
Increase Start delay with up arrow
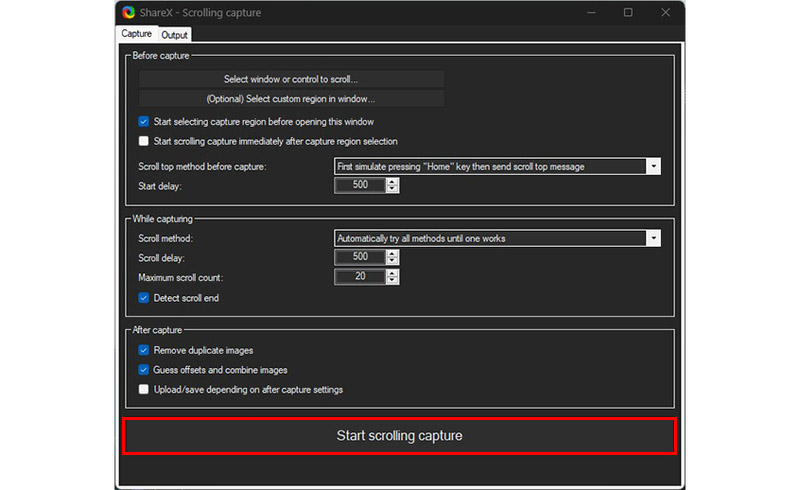[392, 182]
